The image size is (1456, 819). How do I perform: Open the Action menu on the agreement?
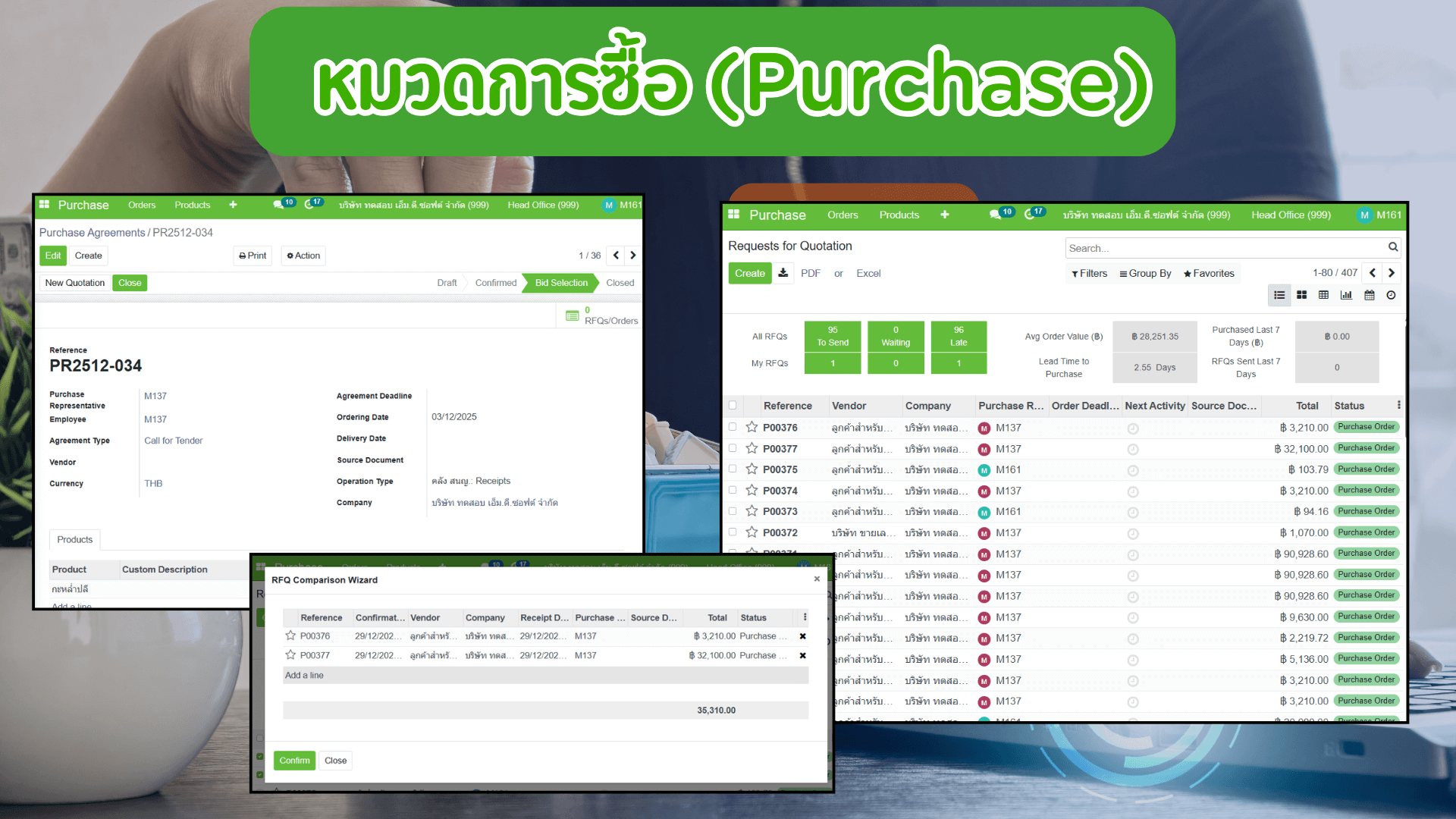coord(303,256)
